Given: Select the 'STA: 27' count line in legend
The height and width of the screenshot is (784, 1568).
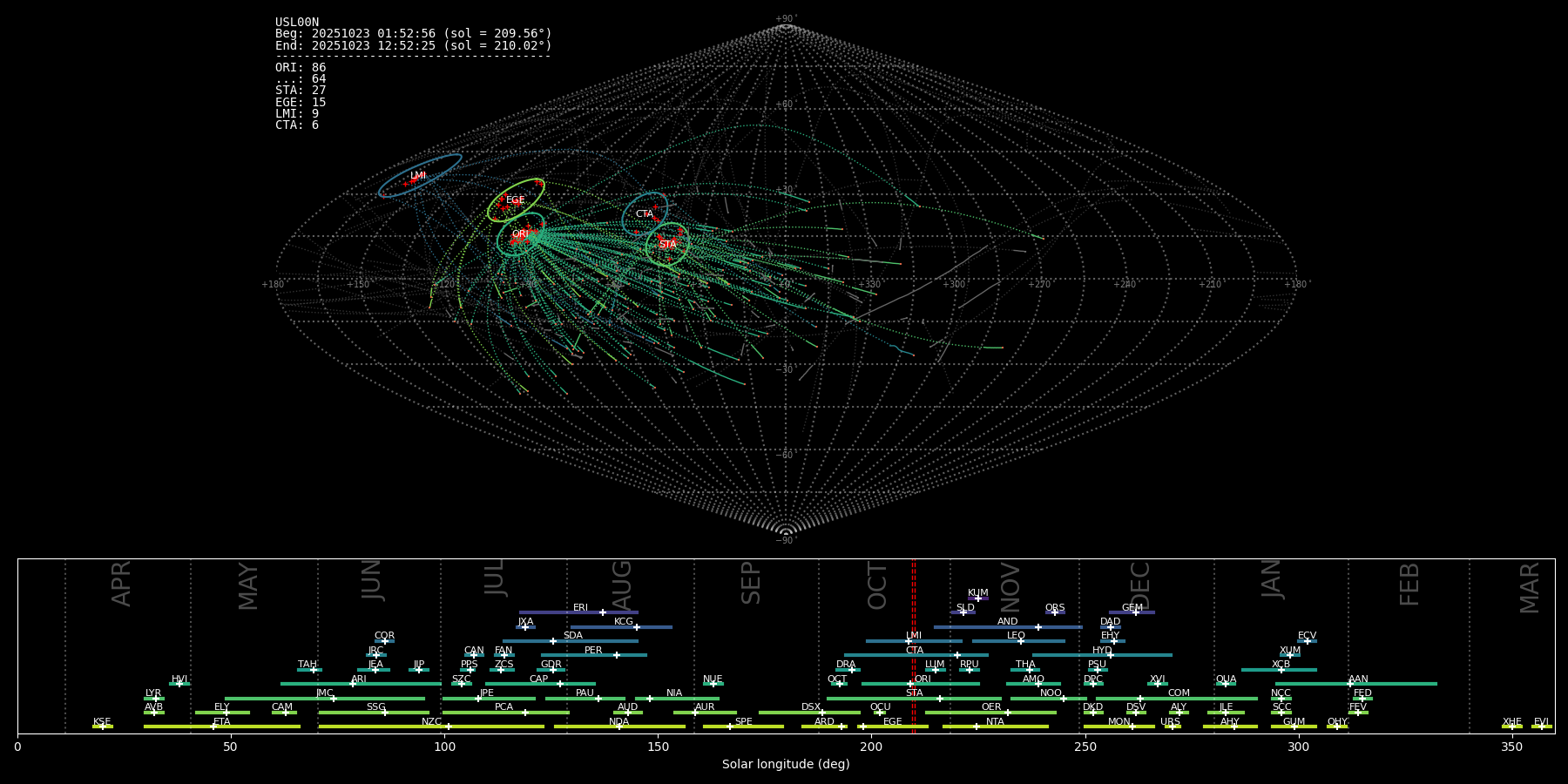Looking at the screenshot, I should click(x=301, y=91).
